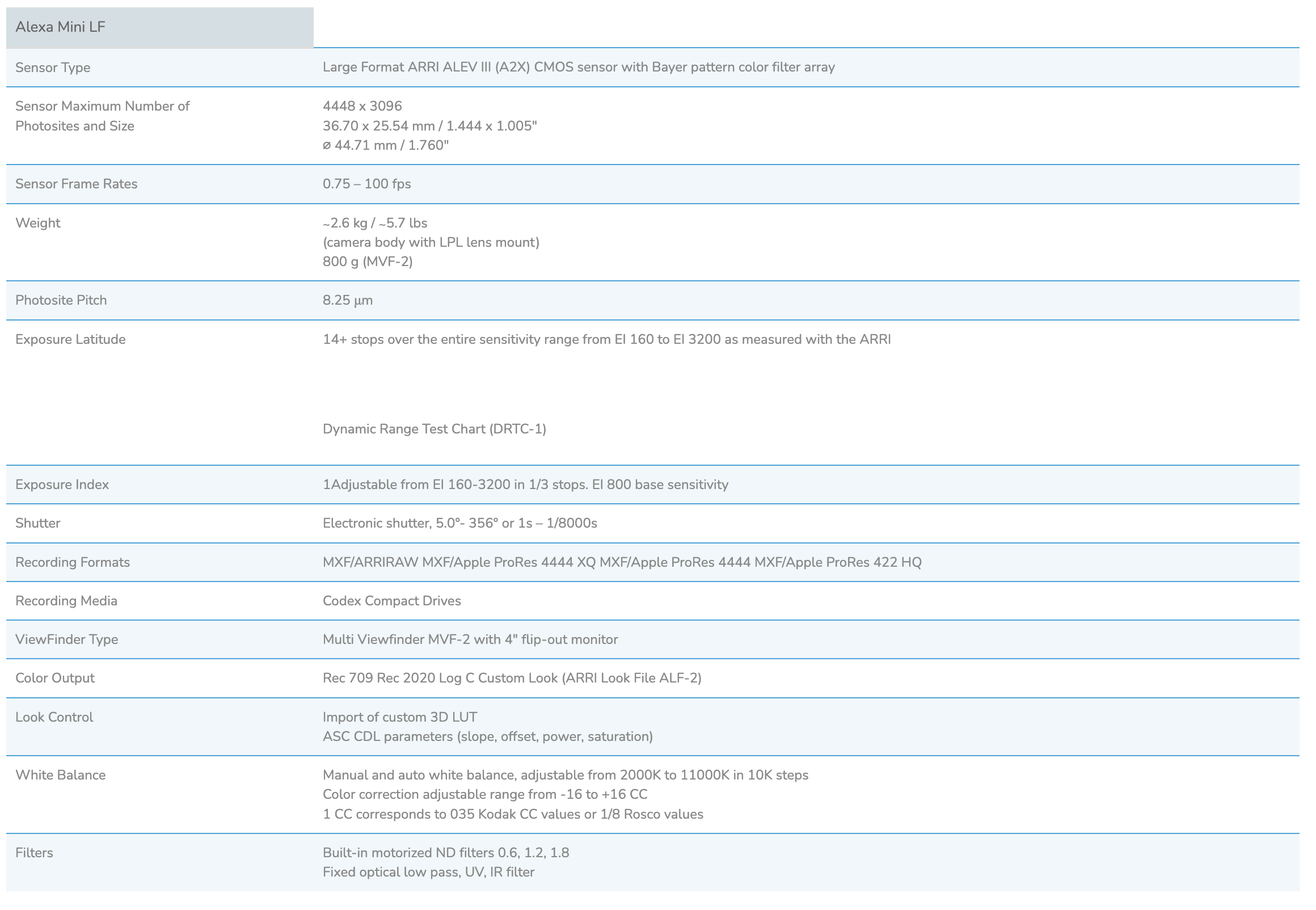1316x910 pixels.
Task: Click the Recording Media label
Action: (x=66, y=600)
